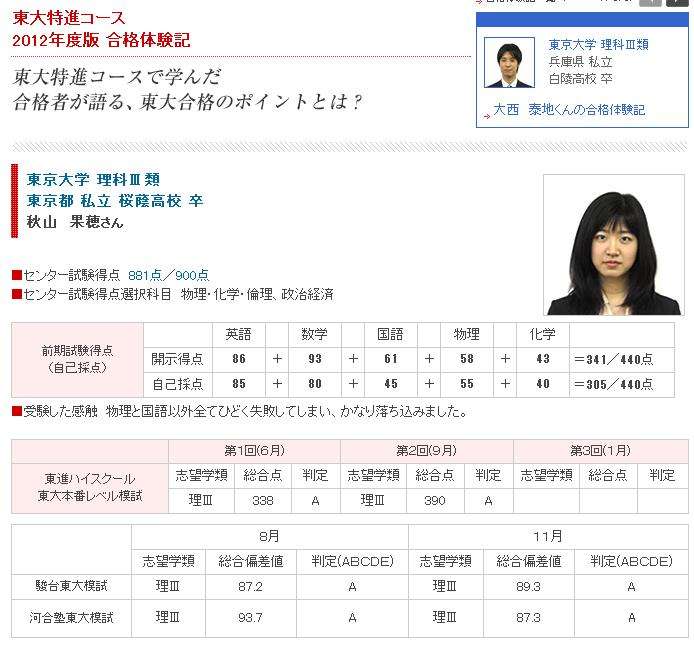Open 大西 泰地くんの合格体験記 link
This screenshot has height=646, width=694.
569,110
